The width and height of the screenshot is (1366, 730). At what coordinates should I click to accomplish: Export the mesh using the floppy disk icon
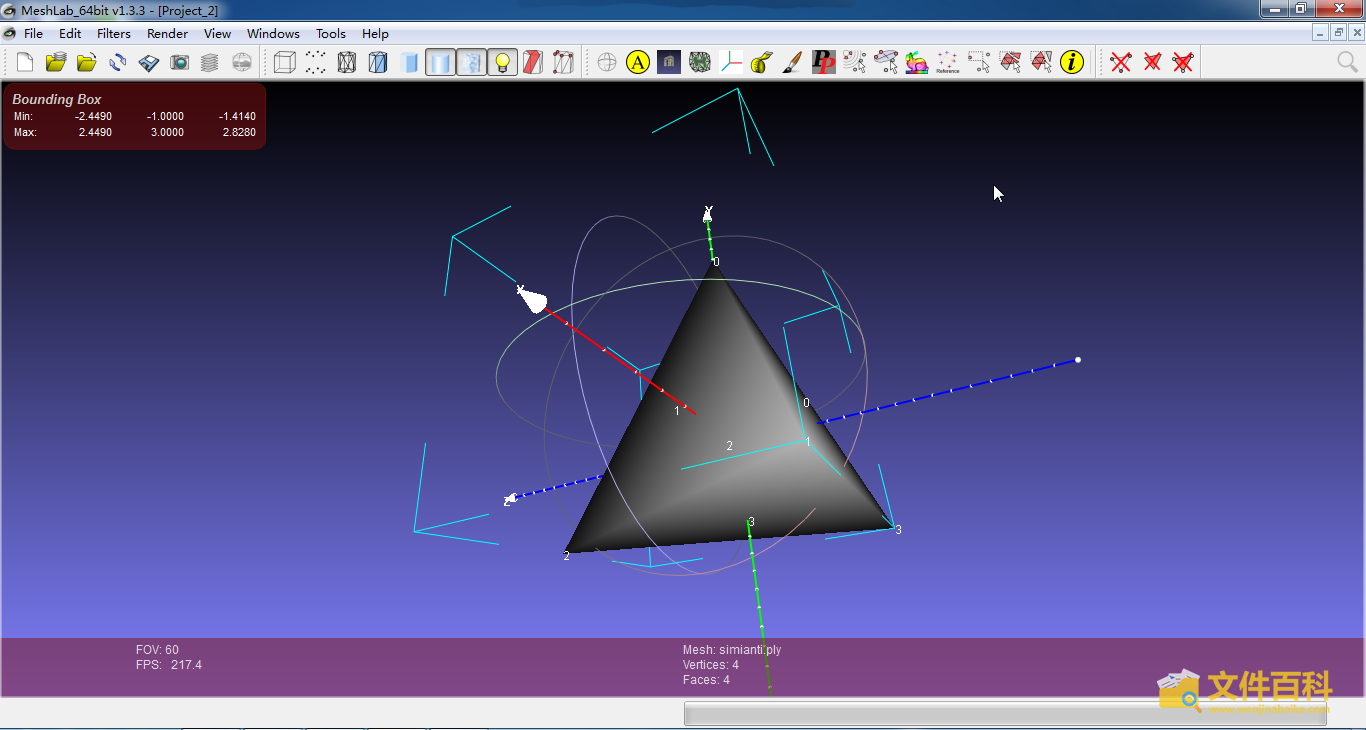click(149, 63)
